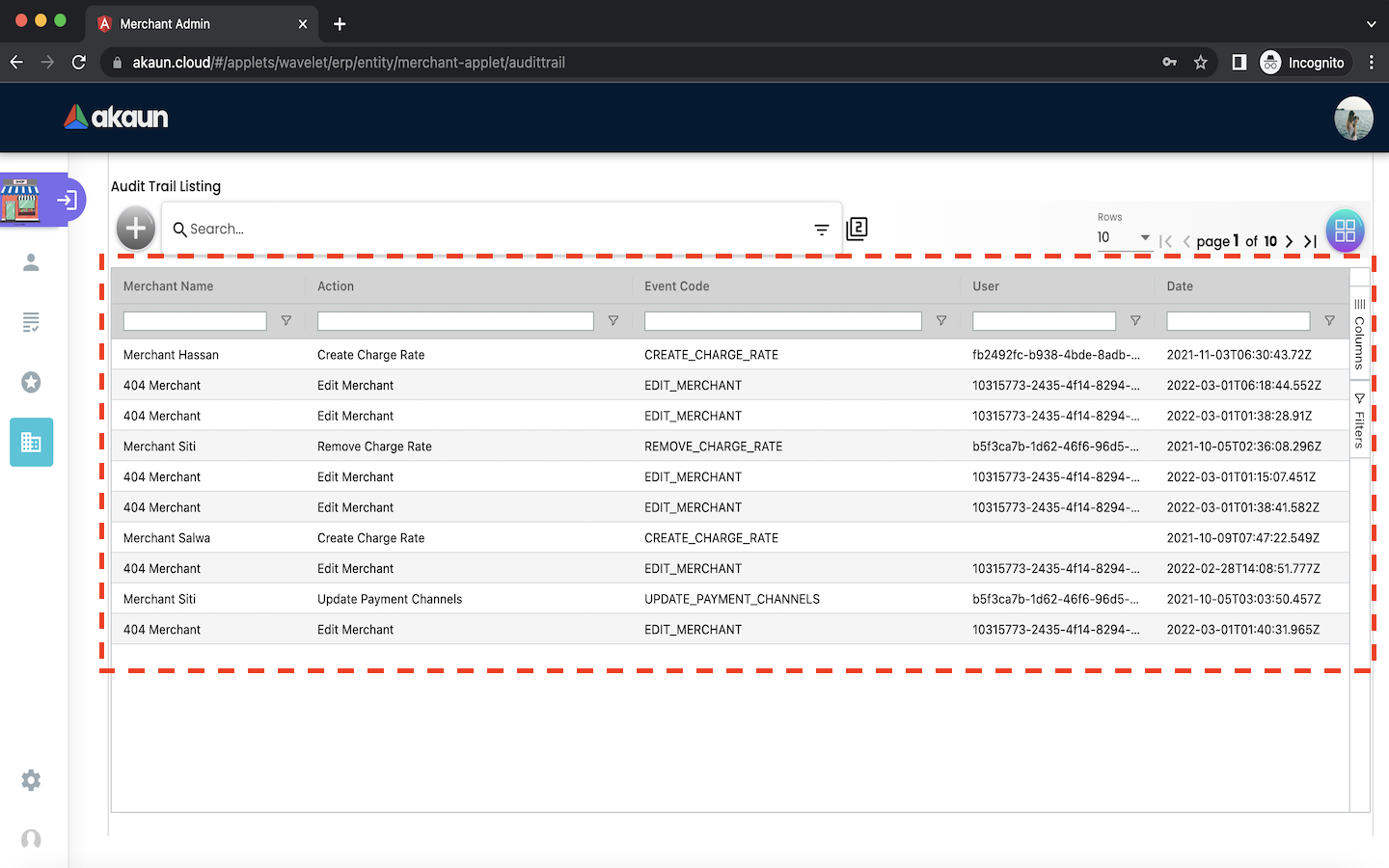The height and width of the screenshot is (868, 1389).
Task: Open the checklist icon in sidebar
Action: tap(31, 322)
